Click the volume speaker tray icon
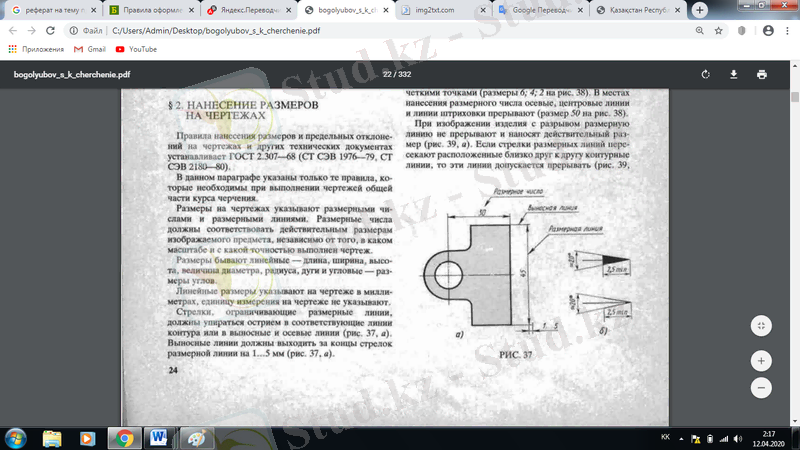Viewport: 800px width, 450px height. [x=738, y=439]
